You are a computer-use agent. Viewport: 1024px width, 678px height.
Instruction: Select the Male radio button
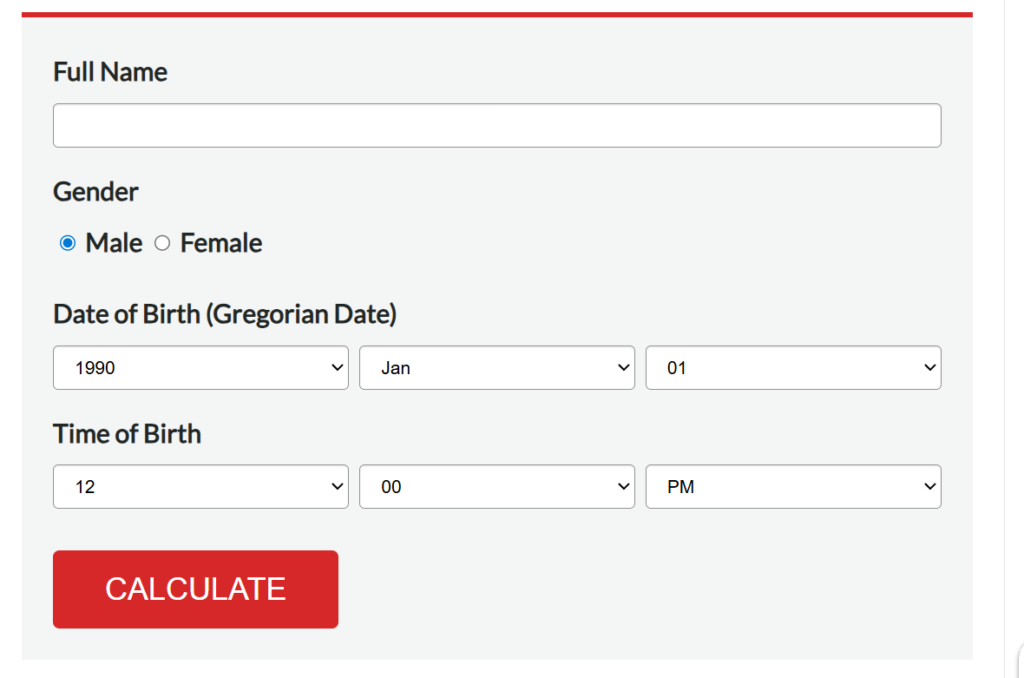tap(67, 243)
